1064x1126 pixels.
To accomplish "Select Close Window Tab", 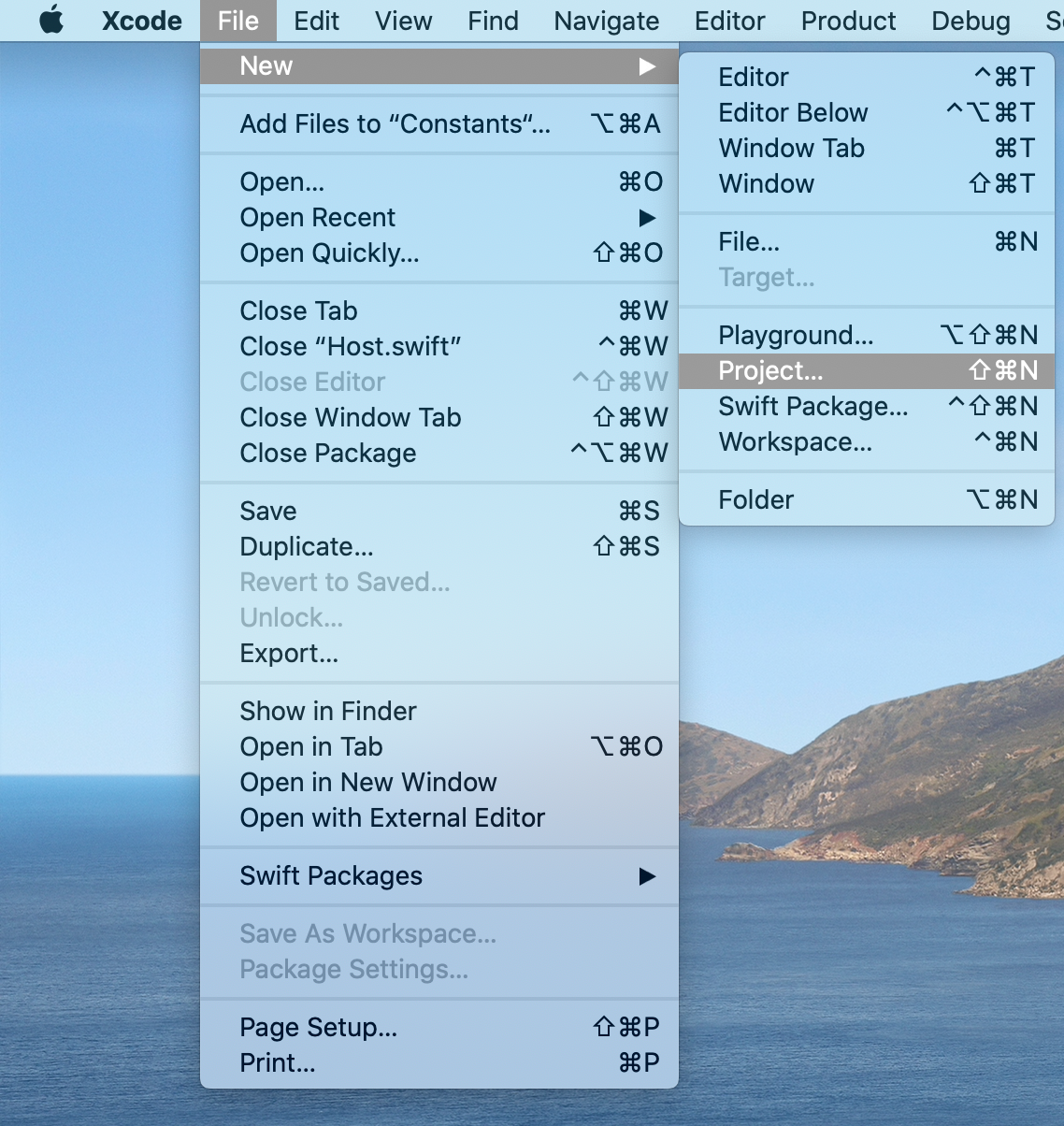I will pos(439,418).
